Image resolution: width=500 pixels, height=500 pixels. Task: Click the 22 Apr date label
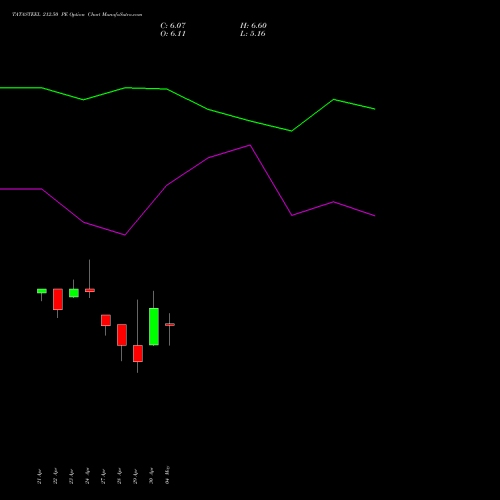pos(55,477)
